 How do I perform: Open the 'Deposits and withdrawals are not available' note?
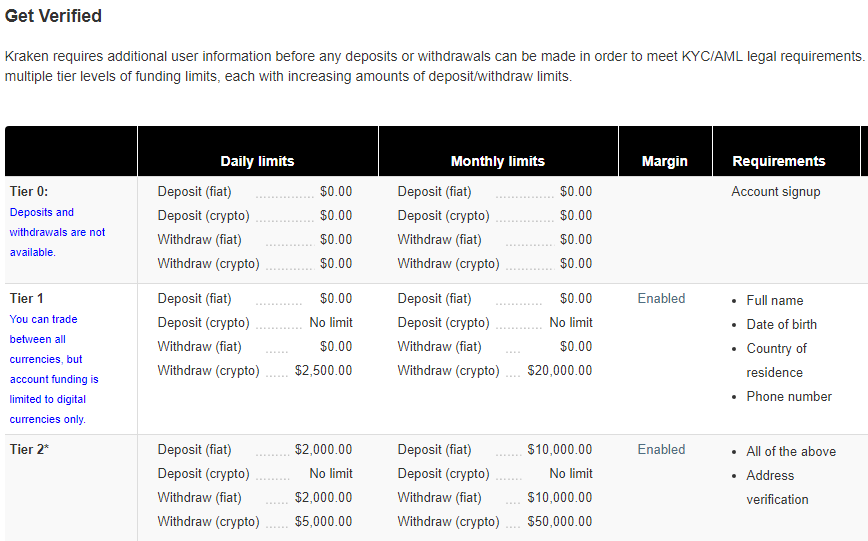click(57, 232)
